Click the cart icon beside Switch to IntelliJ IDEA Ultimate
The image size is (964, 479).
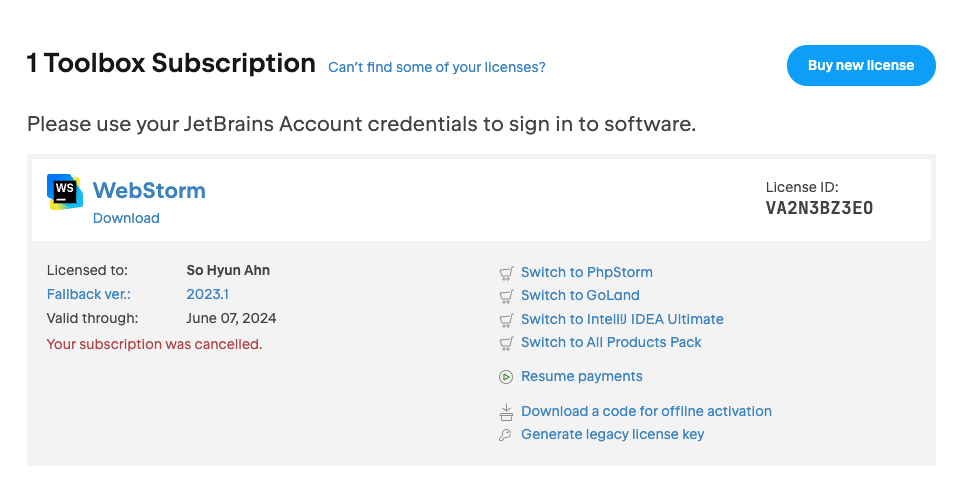506,320
